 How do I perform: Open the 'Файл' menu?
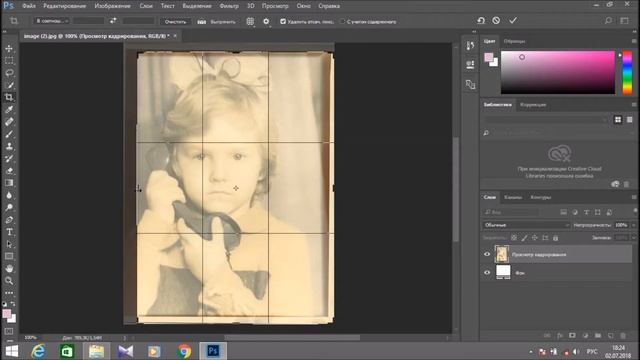coord(29,6)
